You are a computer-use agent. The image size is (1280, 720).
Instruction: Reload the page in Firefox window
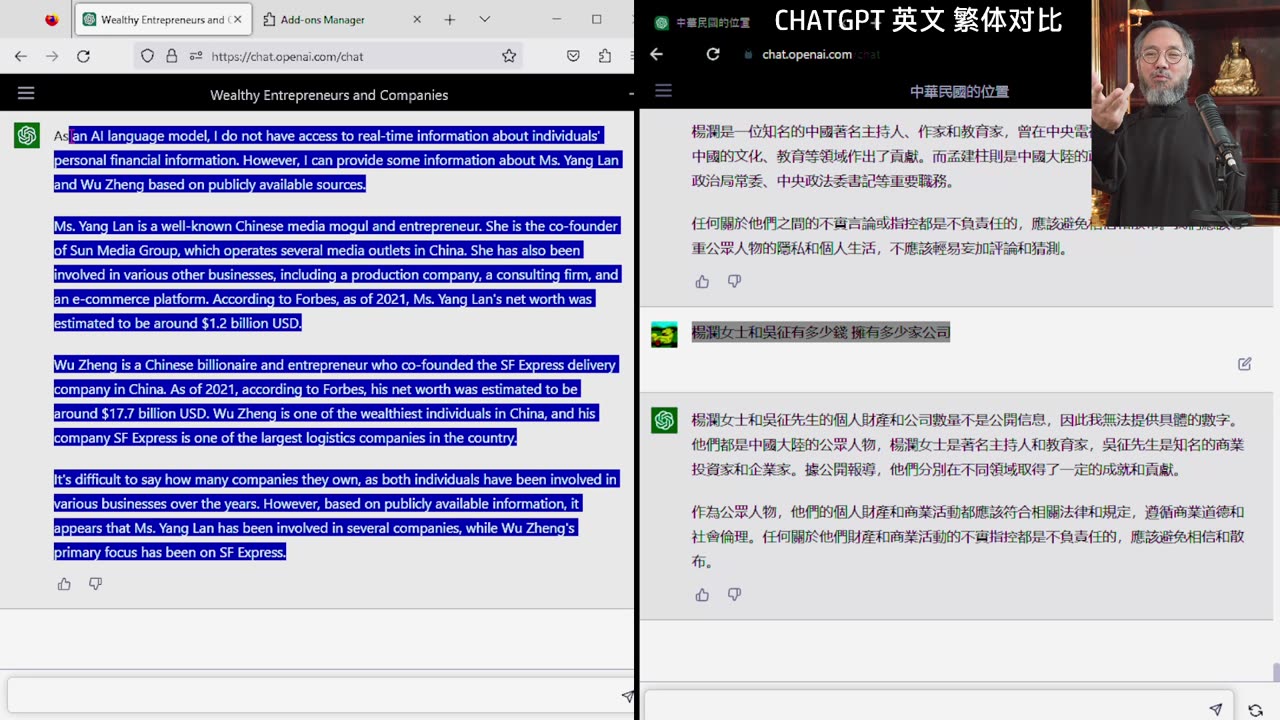point(84,56)
